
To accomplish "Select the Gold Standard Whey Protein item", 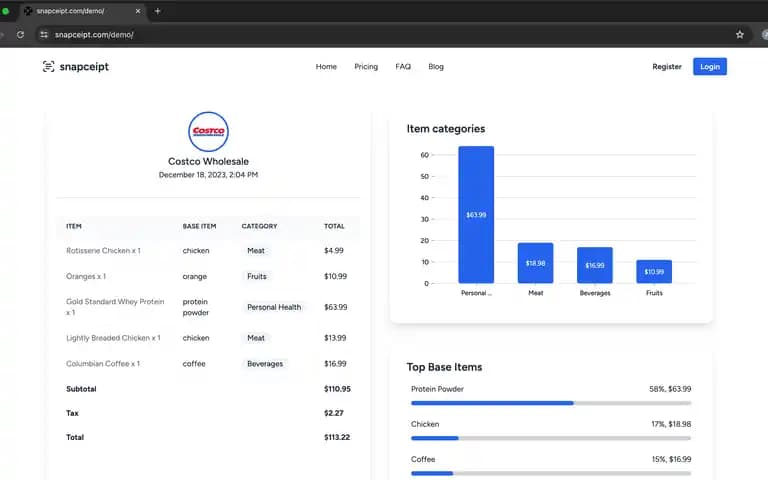I will pos(115,307).
